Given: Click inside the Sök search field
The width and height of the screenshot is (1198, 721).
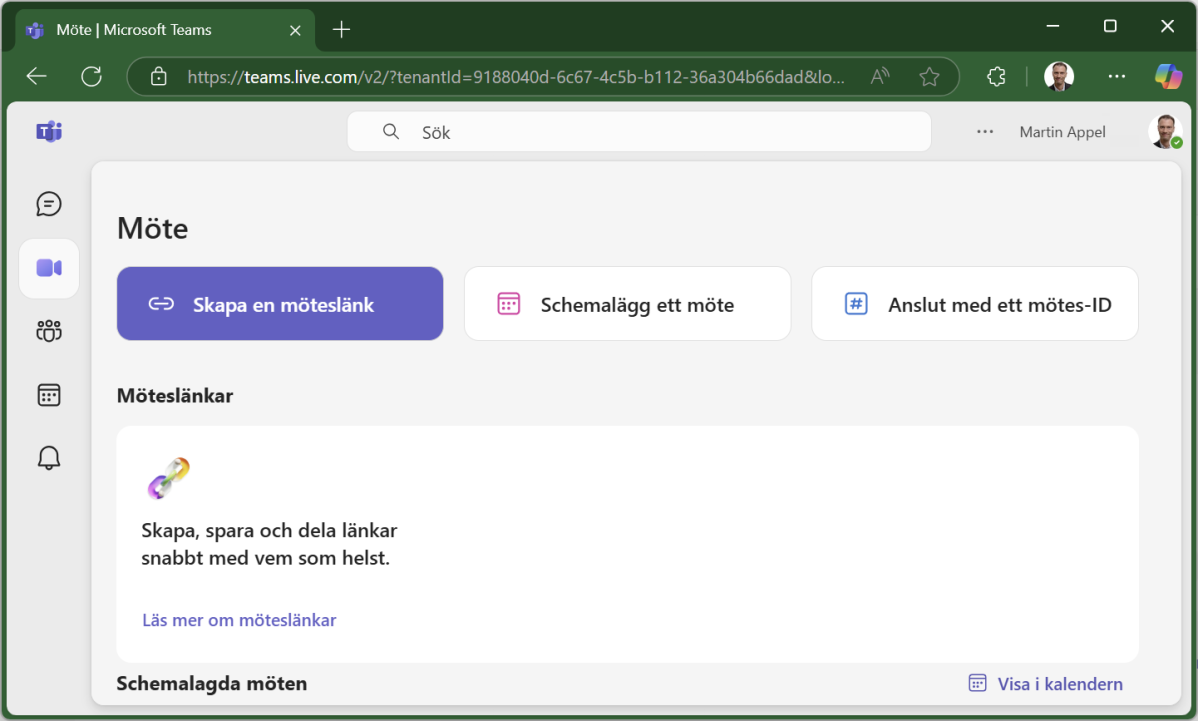Looking at the screenshot, I should tap(639, 131).
